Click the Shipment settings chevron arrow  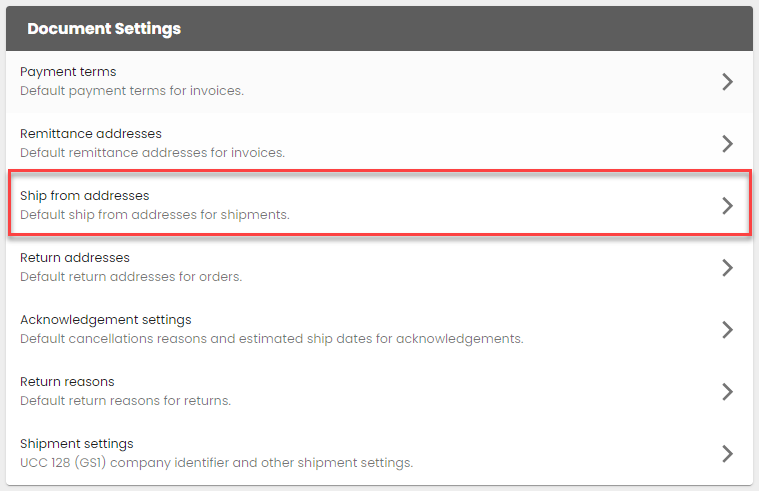pyautogui.click(x=728, y=454)
